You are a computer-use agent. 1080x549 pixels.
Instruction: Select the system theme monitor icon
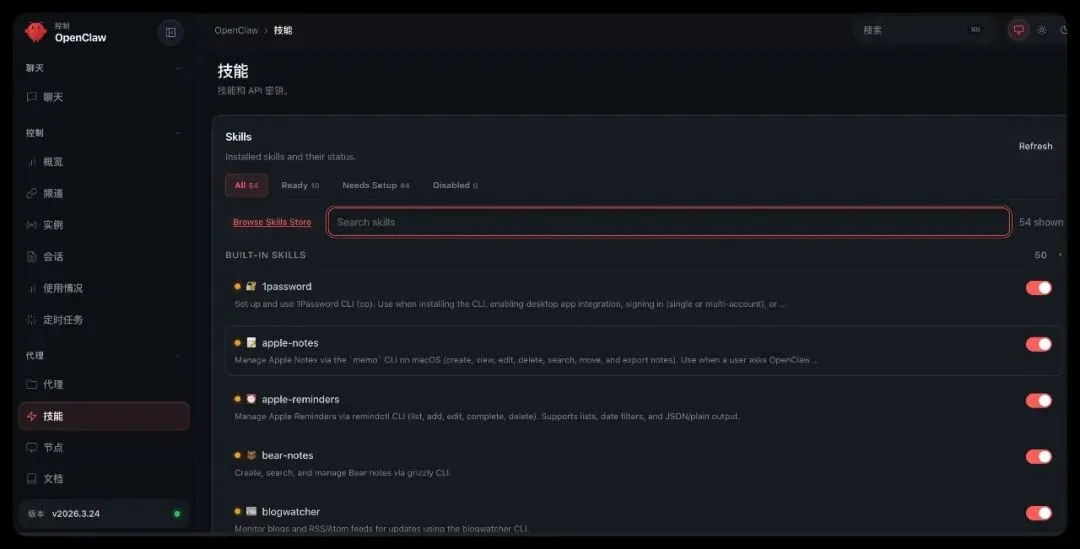click(x=1018, y=30)
